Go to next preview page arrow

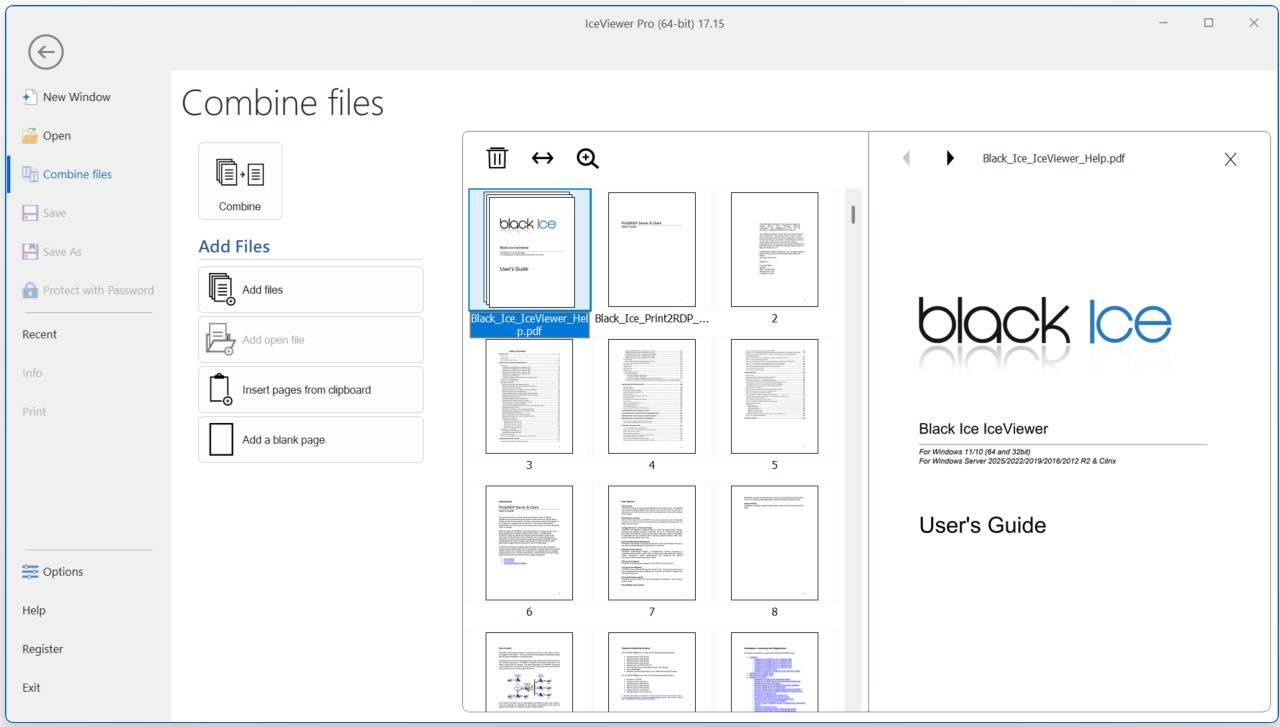click(x=950, y=158)
